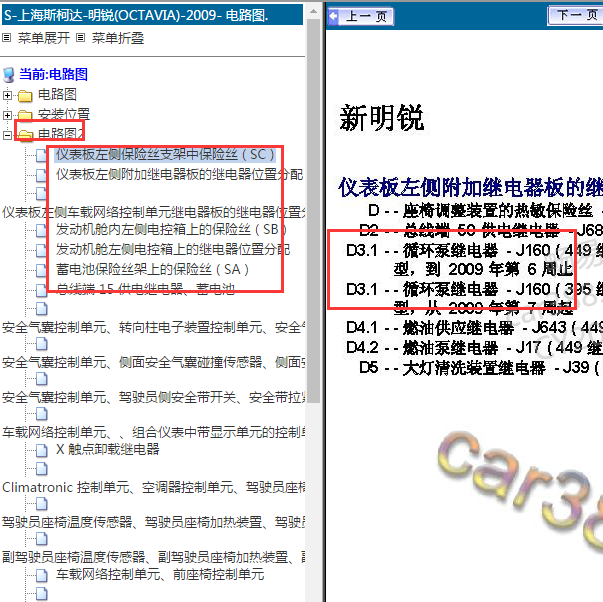Open 安全气囊控制单元、驾驶员侧安全带开关 entry
Image resolution: width=603 pixels, height=602 pixels.
[x=154, y=397]
